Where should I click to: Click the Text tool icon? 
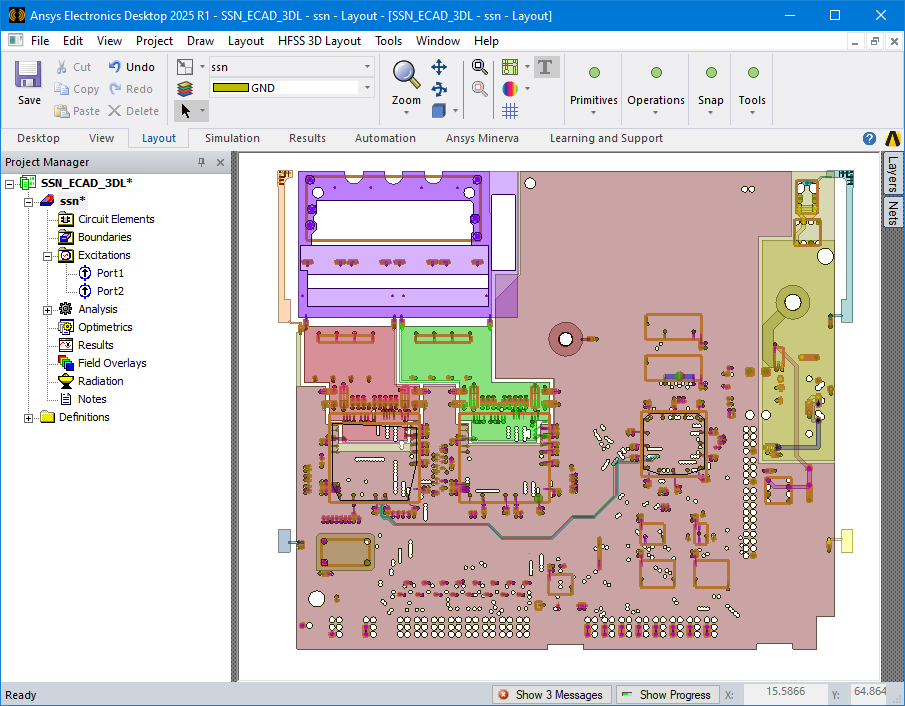546,67
